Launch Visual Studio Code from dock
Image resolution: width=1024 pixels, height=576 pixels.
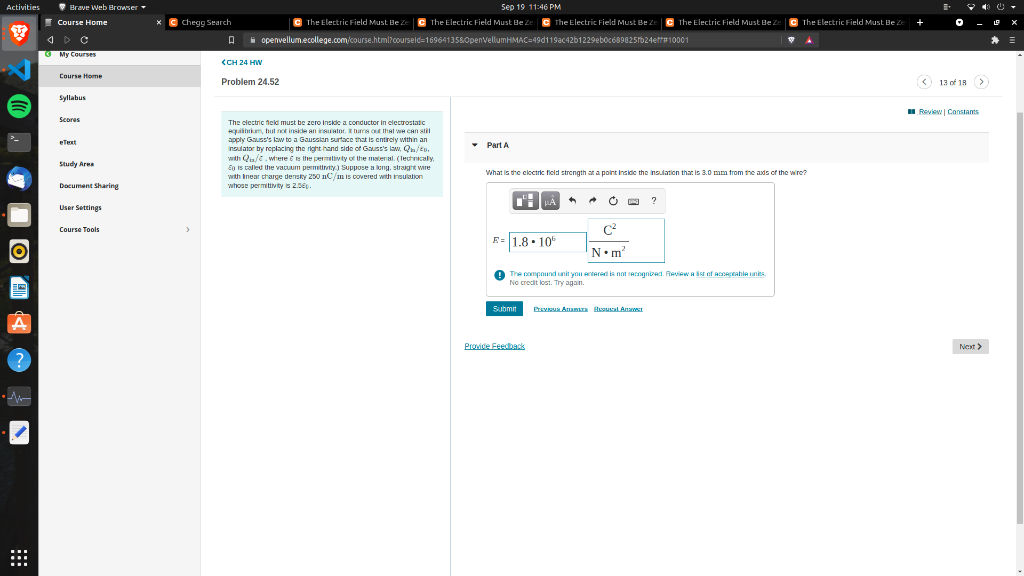coord(19,69)
